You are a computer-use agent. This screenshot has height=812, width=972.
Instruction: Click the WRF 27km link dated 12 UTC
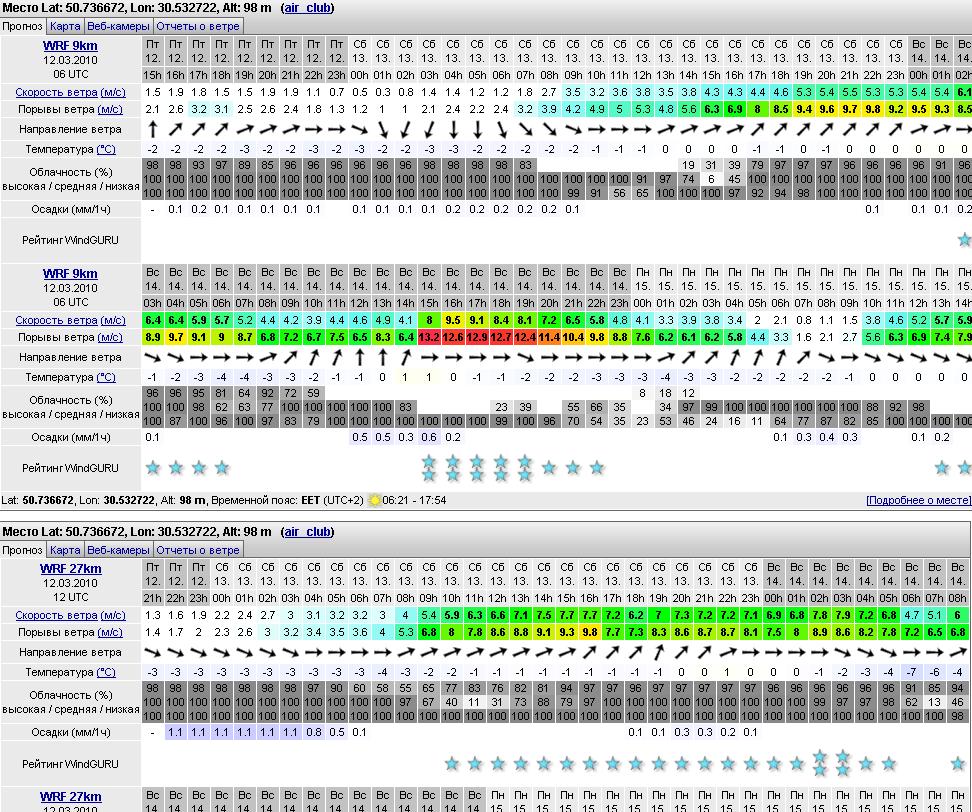(x=70, y=569)
